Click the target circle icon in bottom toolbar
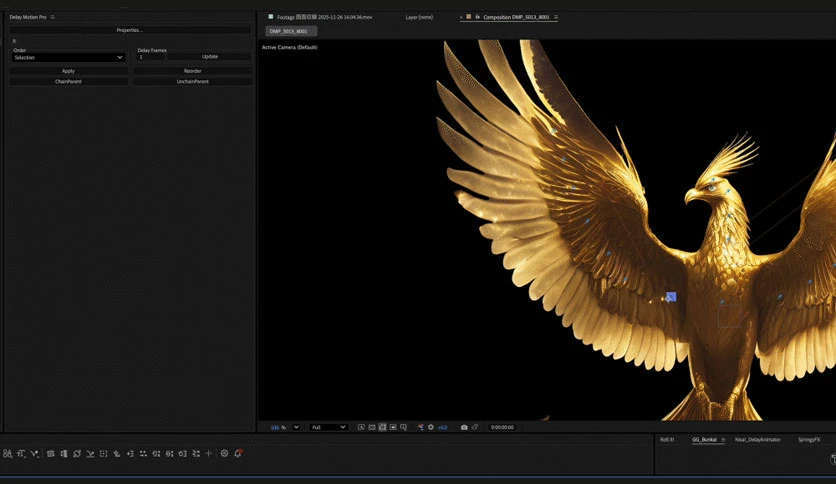 (x=224, y=454)
